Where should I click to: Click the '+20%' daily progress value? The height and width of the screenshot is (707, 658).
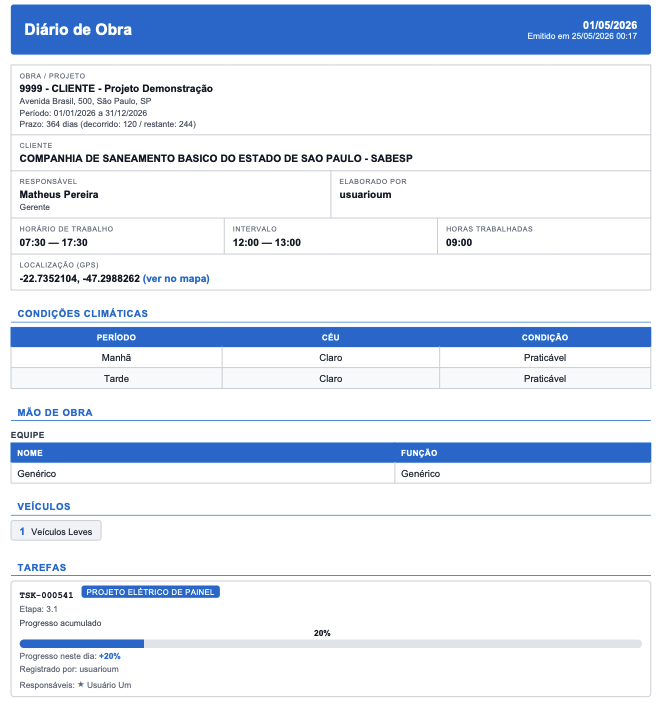(110, 656)
